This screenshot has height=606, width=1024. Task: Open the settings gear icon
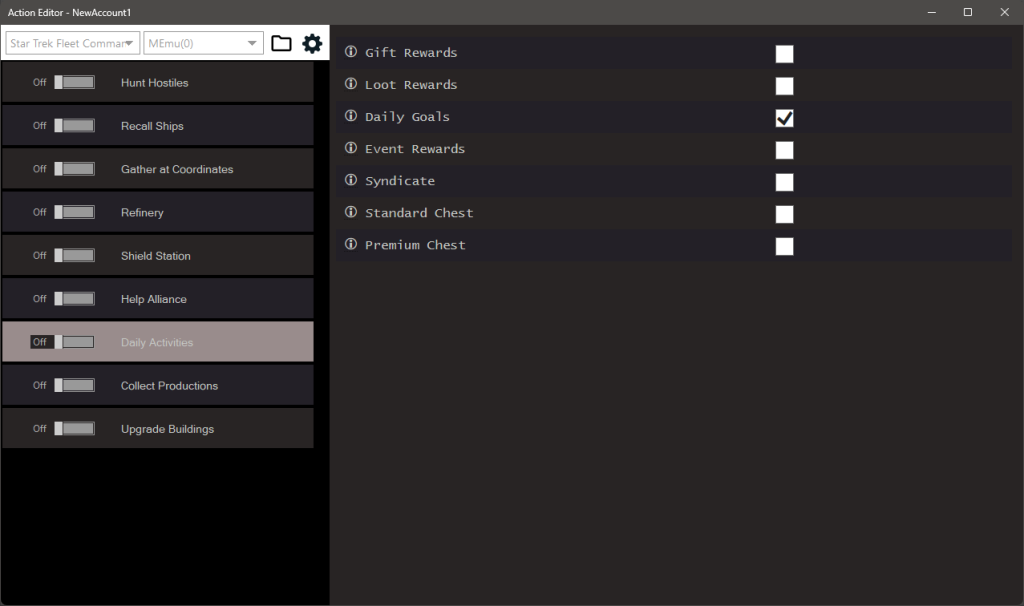tap(311, 42)
